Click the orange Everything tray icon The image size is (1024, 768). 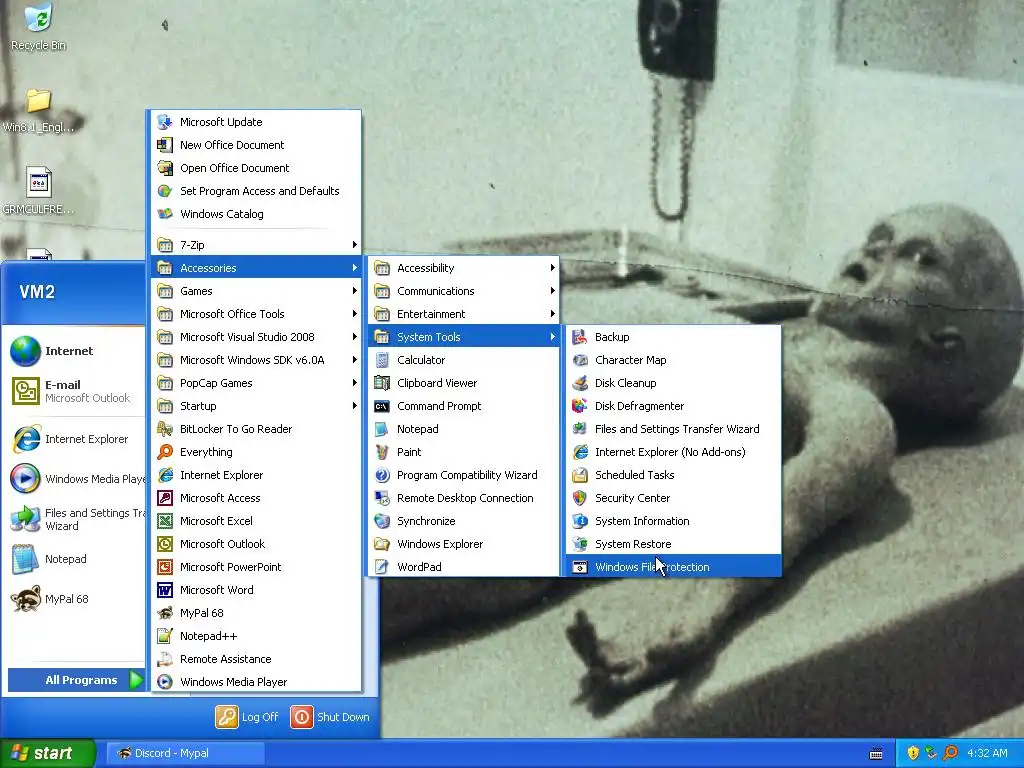coord(951,753)
